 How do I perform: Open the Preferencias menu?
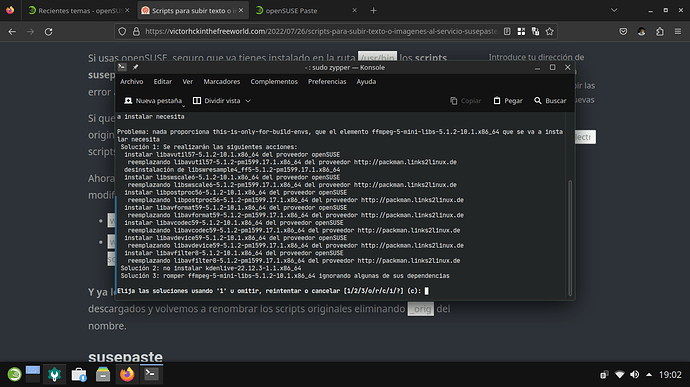coord(327,81)
